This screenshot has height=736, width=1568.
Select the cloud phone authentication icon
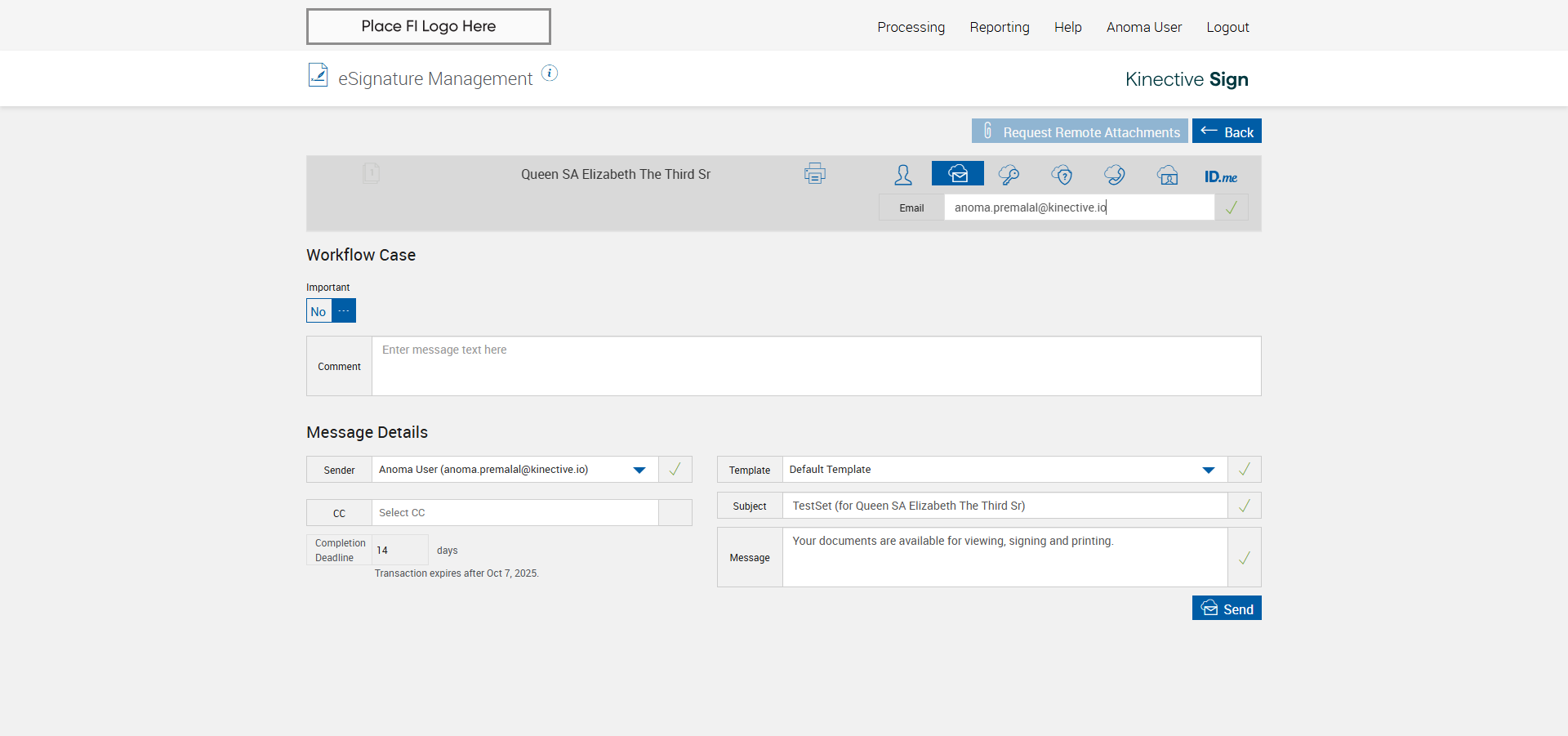pyautogui.click(x=1115, y=175)
